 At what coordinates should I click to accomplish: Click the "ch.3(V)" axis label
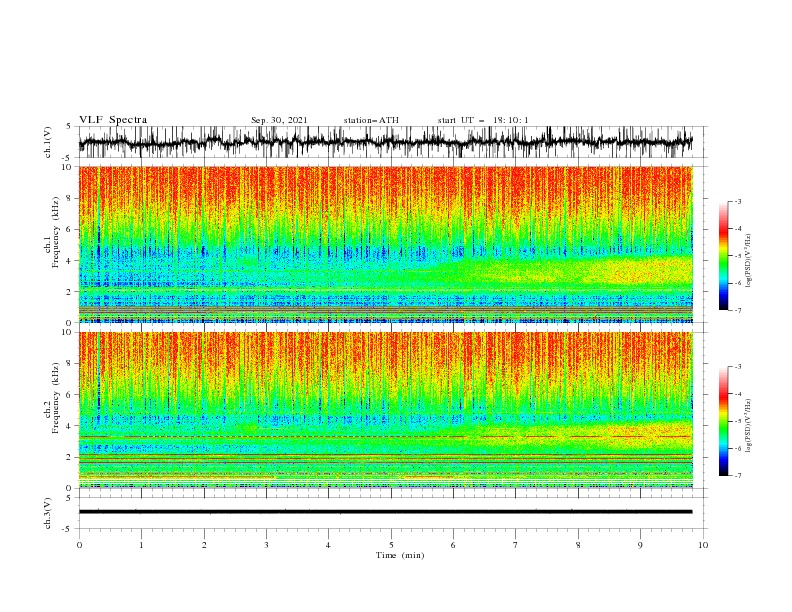tap(48, 513)
